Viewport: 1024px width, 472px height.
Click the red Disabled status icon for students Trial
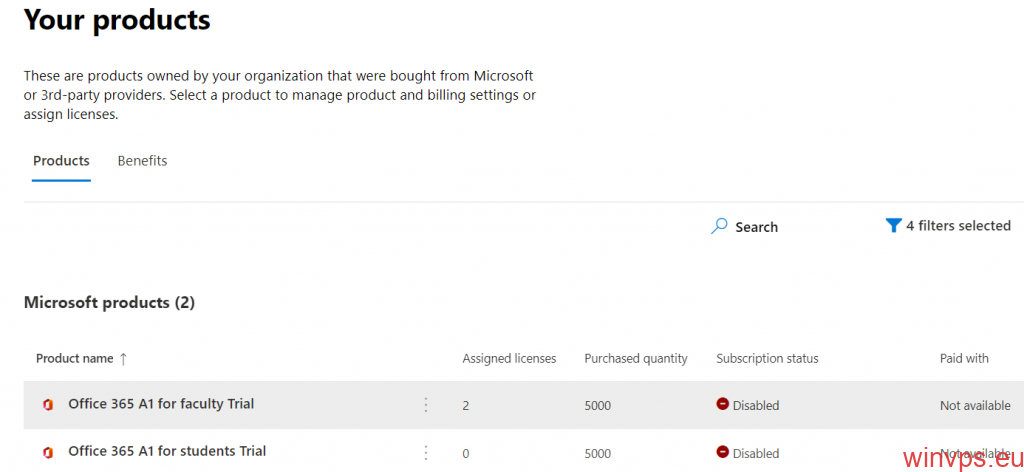[x=722, y=453]
